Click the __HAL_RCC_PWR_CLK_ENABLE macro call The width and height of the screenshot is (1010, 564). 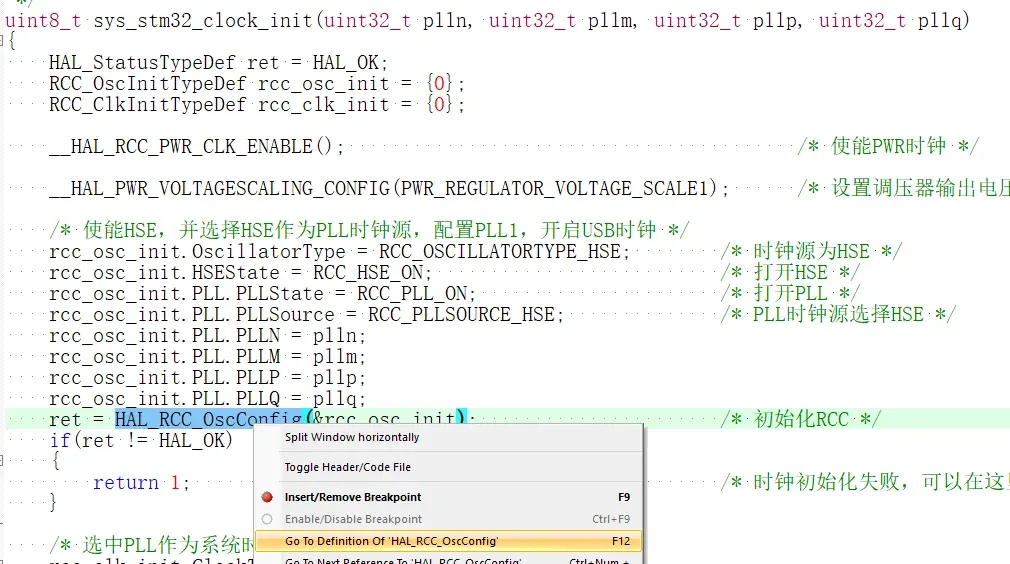[x=180, y=147]
